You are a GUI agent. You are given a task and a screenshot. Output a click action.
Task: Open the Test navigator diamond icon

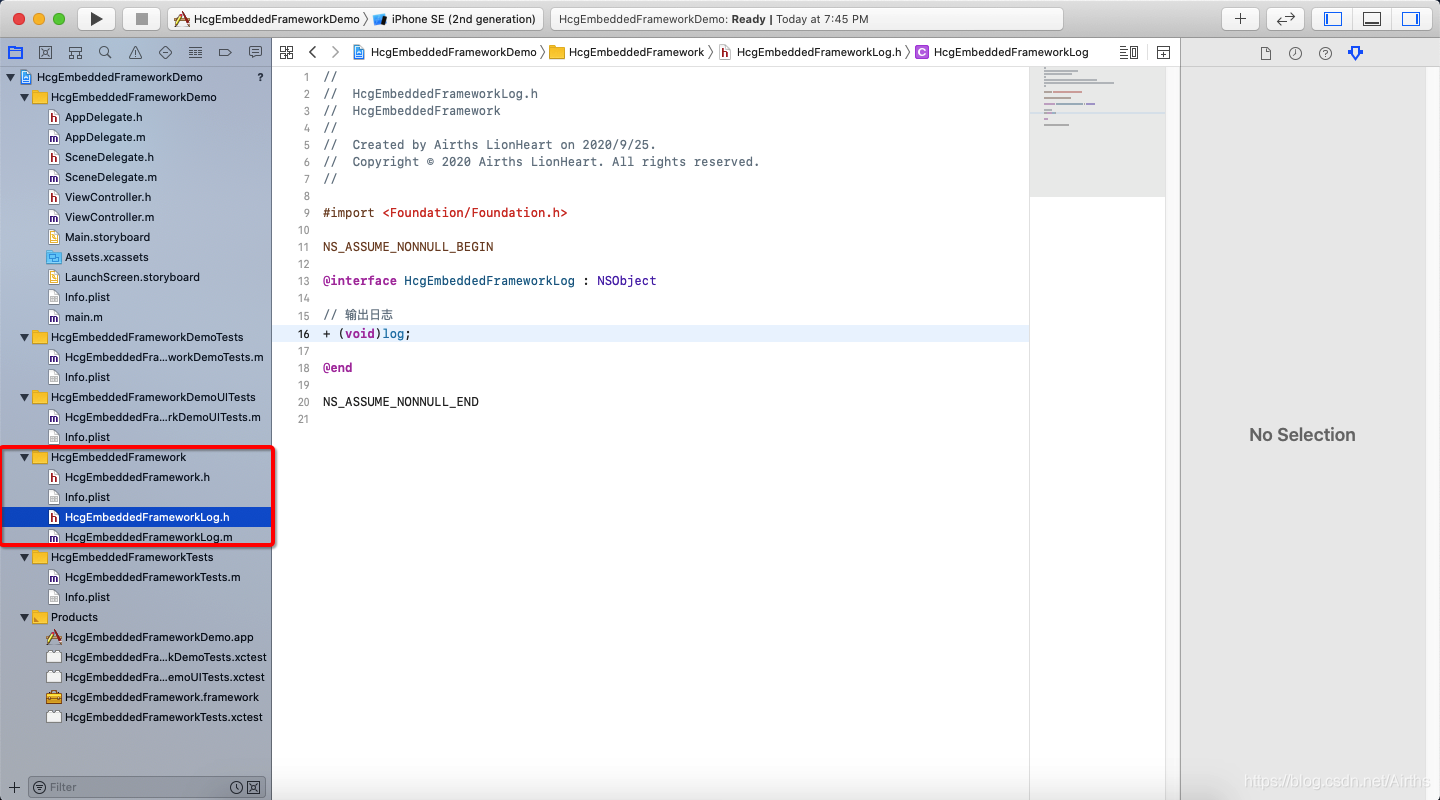tap(163, 51)
